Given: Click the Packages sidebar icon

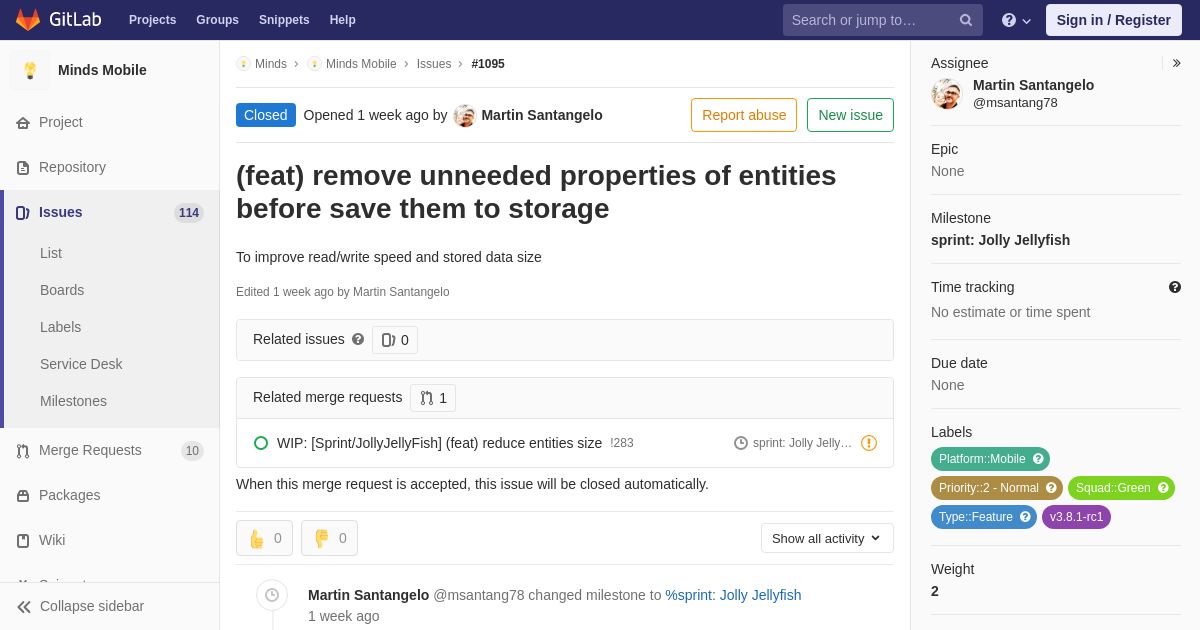Looking at the screenshot, I should pos(23,496).
